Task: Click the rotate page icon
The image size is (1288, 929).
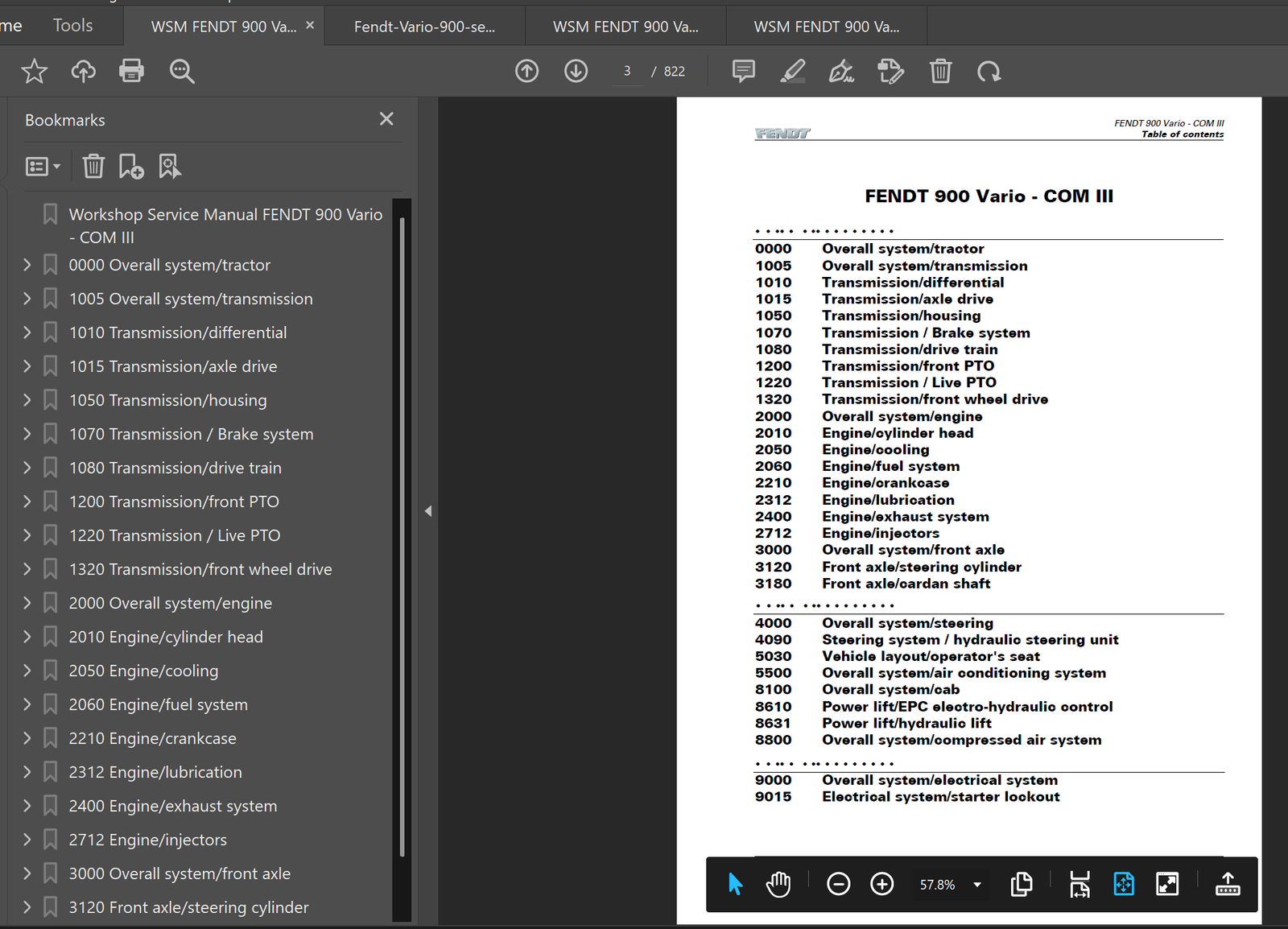Action: coord(989,72)
